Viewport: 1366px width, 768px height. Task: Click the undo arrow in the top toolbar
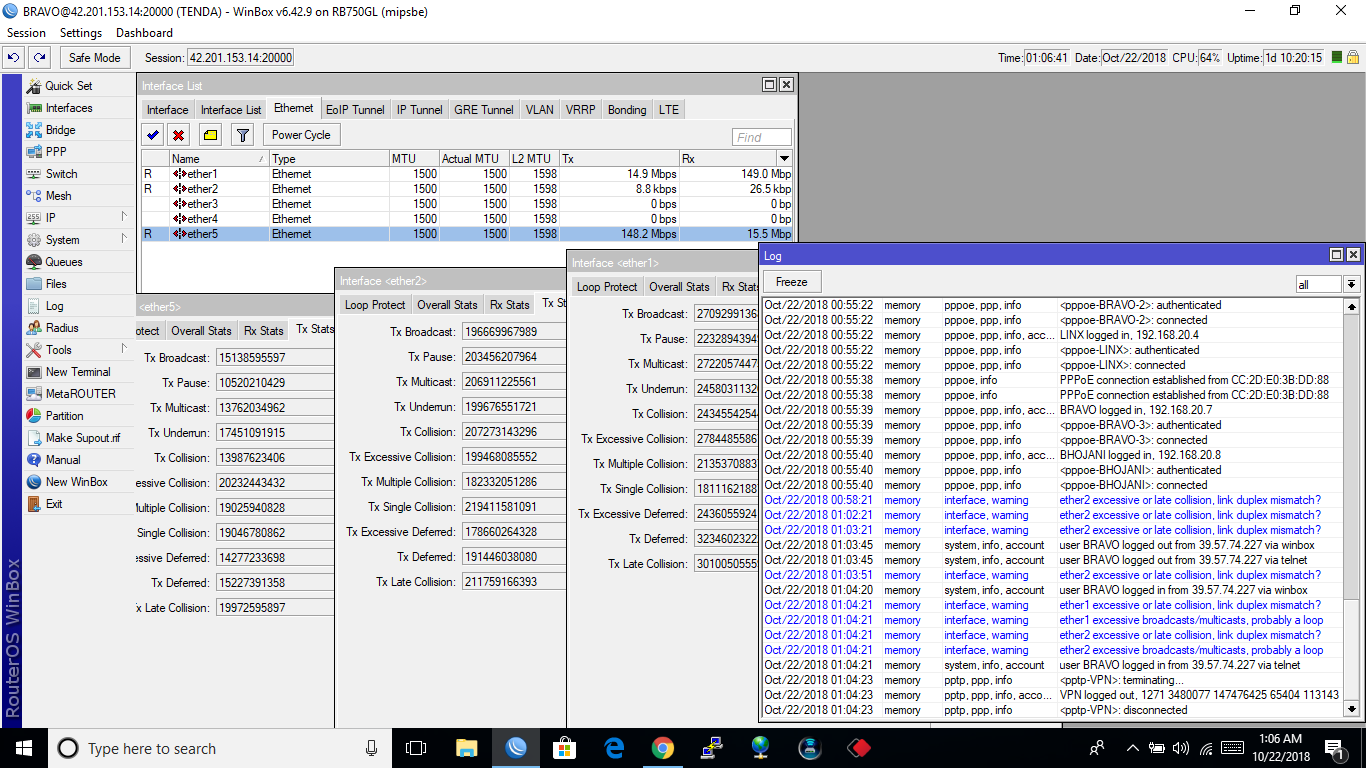(12, 57)
